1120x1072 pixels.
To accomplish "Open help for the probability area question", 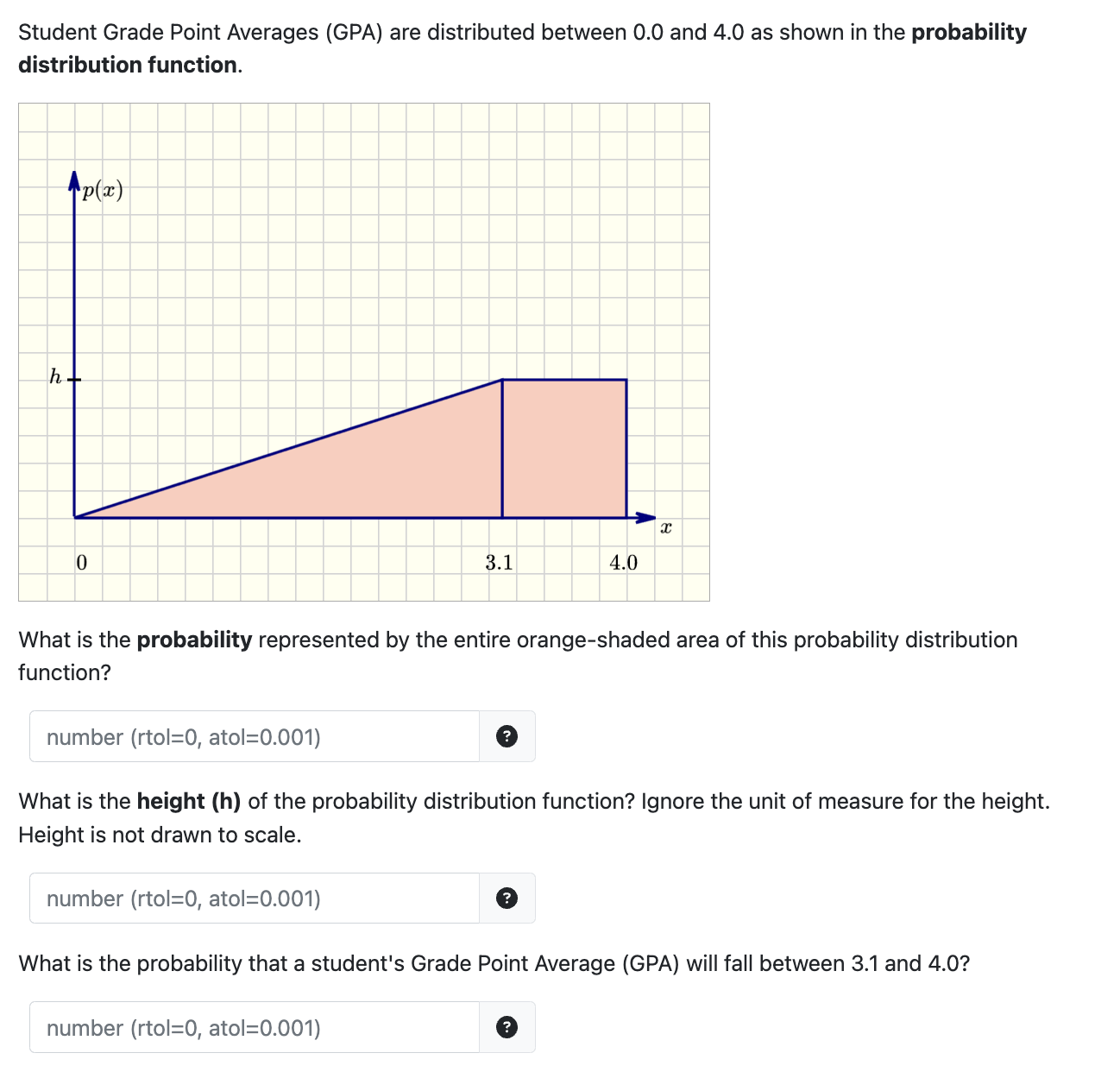I will point(507,735).
